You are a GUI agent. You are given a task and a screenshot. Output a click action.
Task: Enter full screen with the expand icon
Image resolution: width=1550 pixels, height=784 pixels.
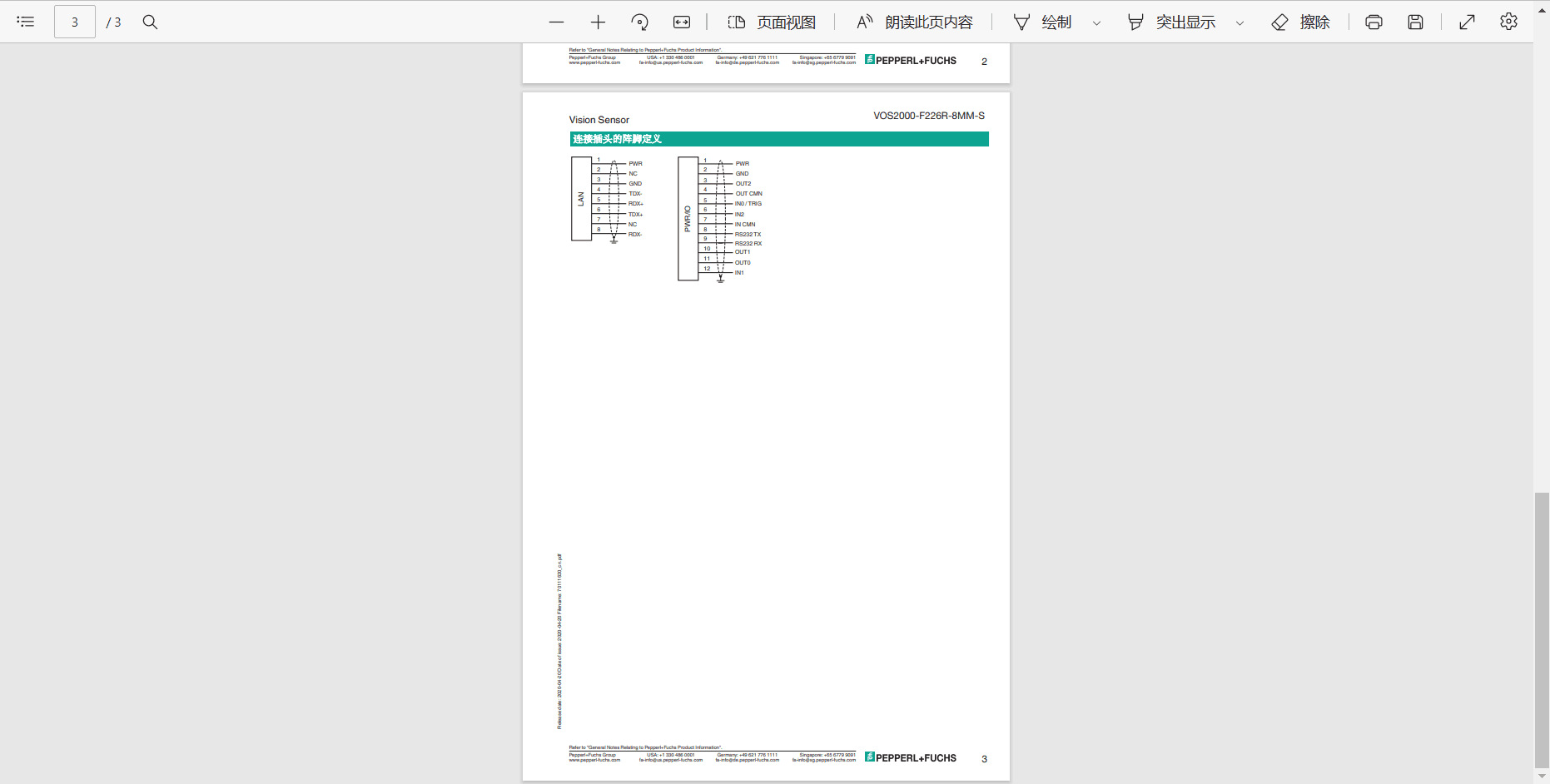click(1468, 22)
